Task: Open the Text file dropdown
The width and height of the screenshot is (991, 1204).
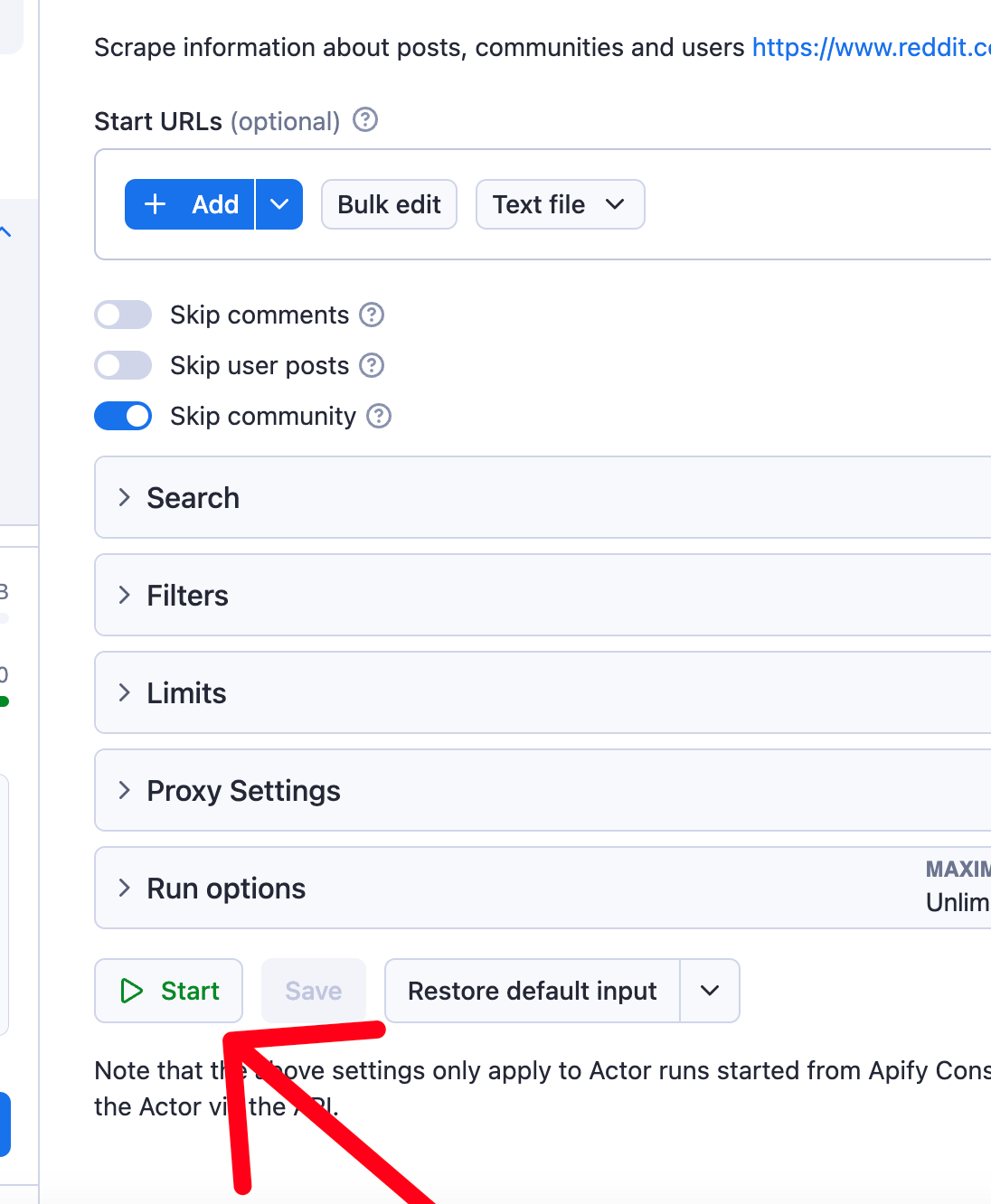Action: [559, 204]
